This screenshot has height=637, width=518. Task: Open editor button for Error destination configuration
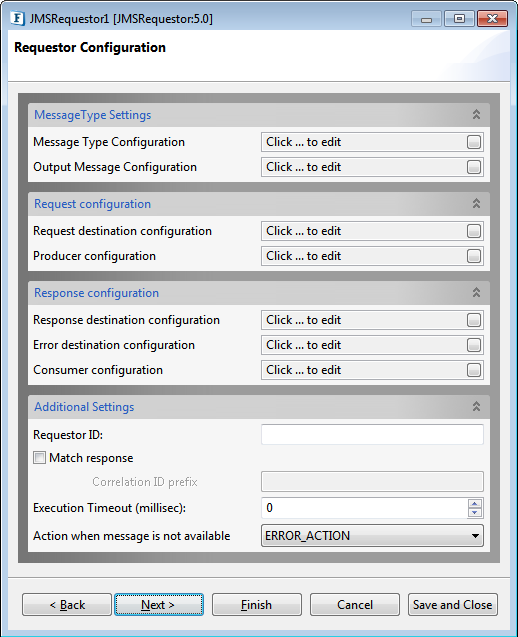click(x=474, y=345)
